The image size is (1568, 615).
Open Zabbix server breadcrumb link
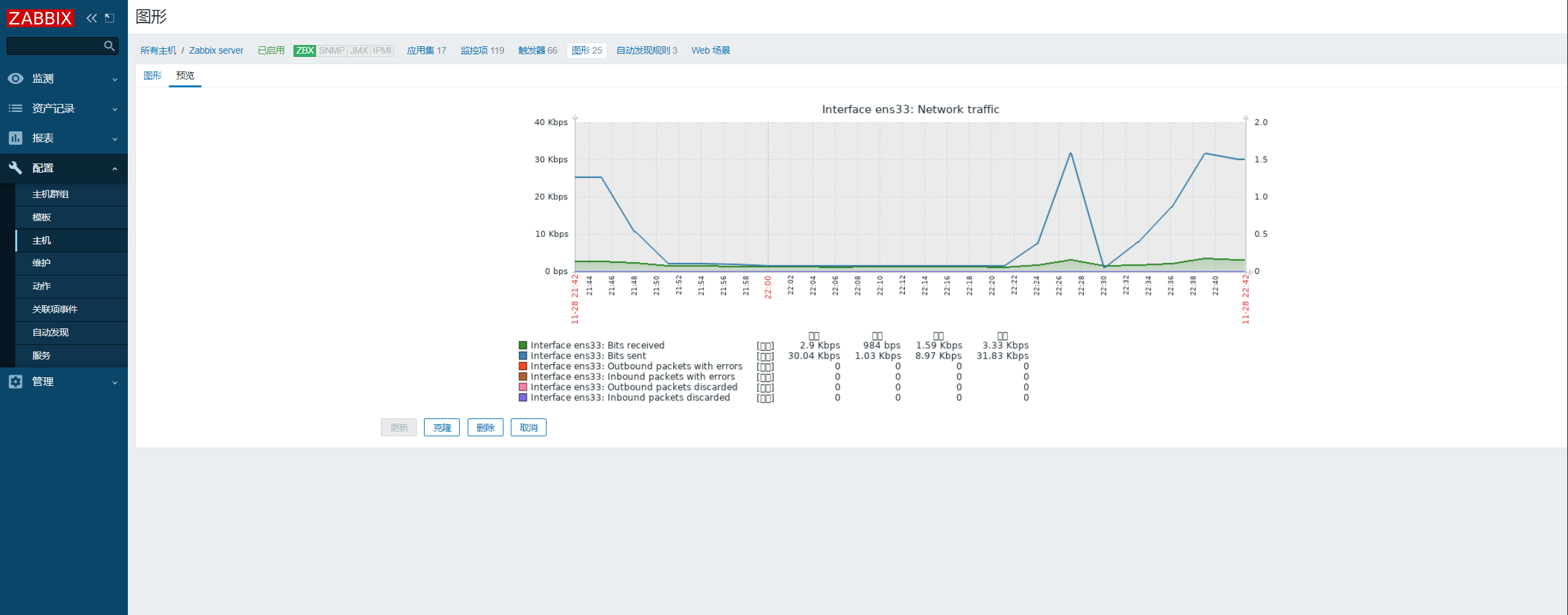pyautogui.click(x=216, y=50)
